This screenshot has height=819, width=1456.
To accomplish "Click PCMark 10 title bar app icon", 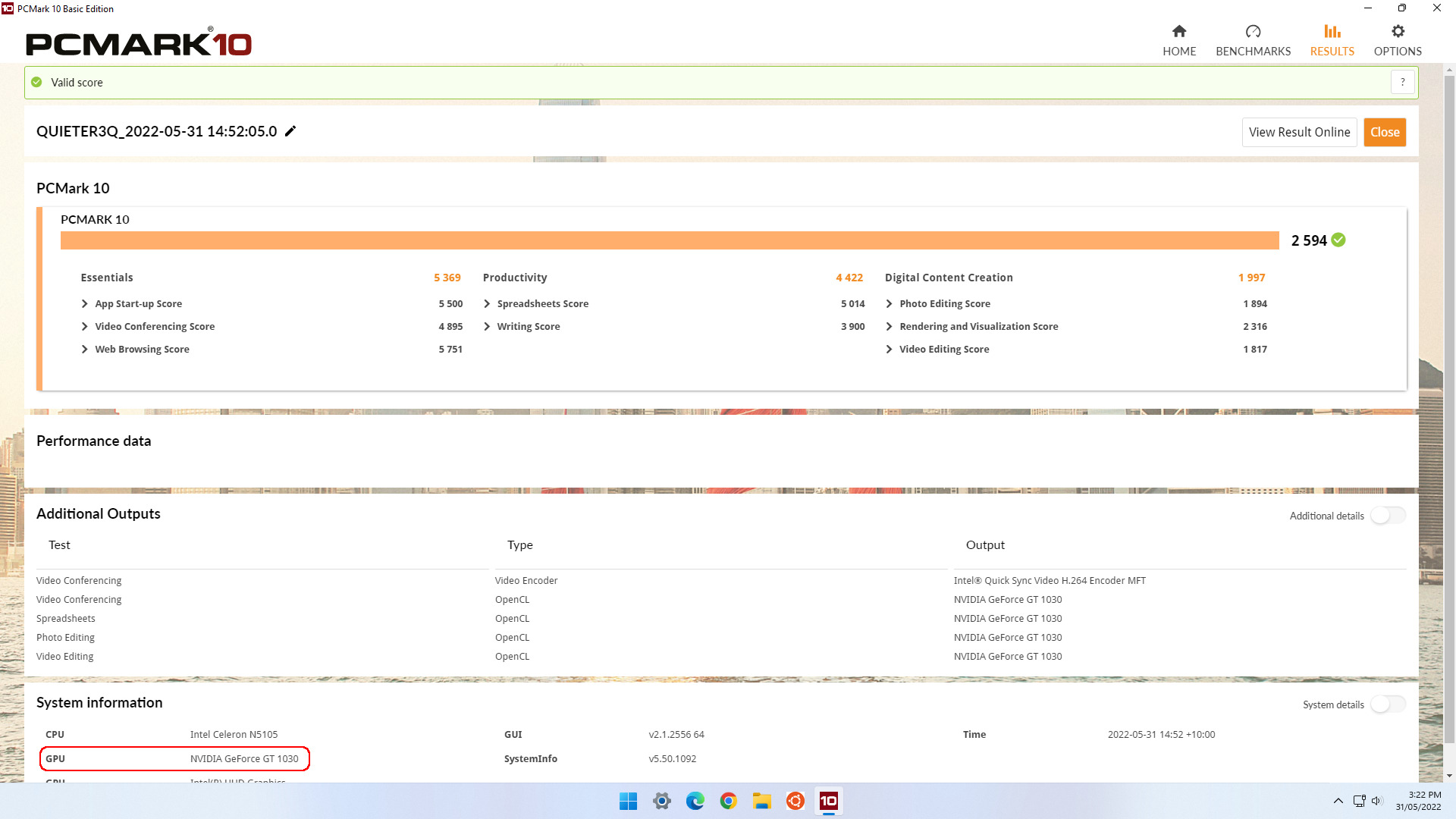I will tap(8, 8).
